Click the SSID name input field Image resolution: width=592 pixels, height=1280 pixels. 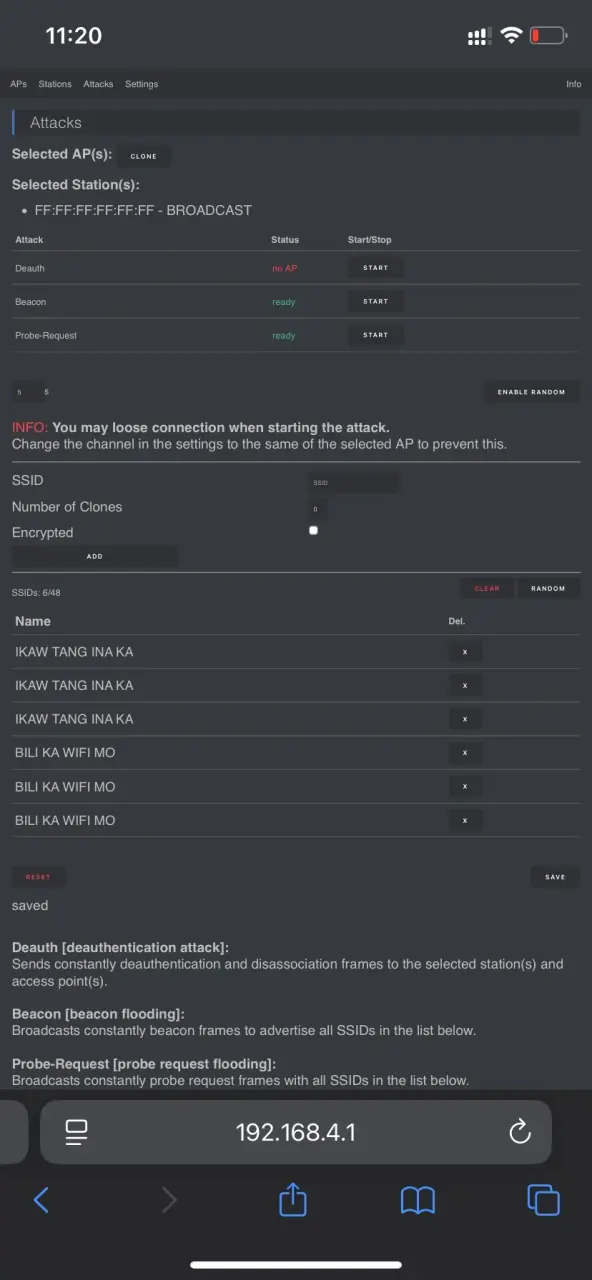tap(354, 482)
